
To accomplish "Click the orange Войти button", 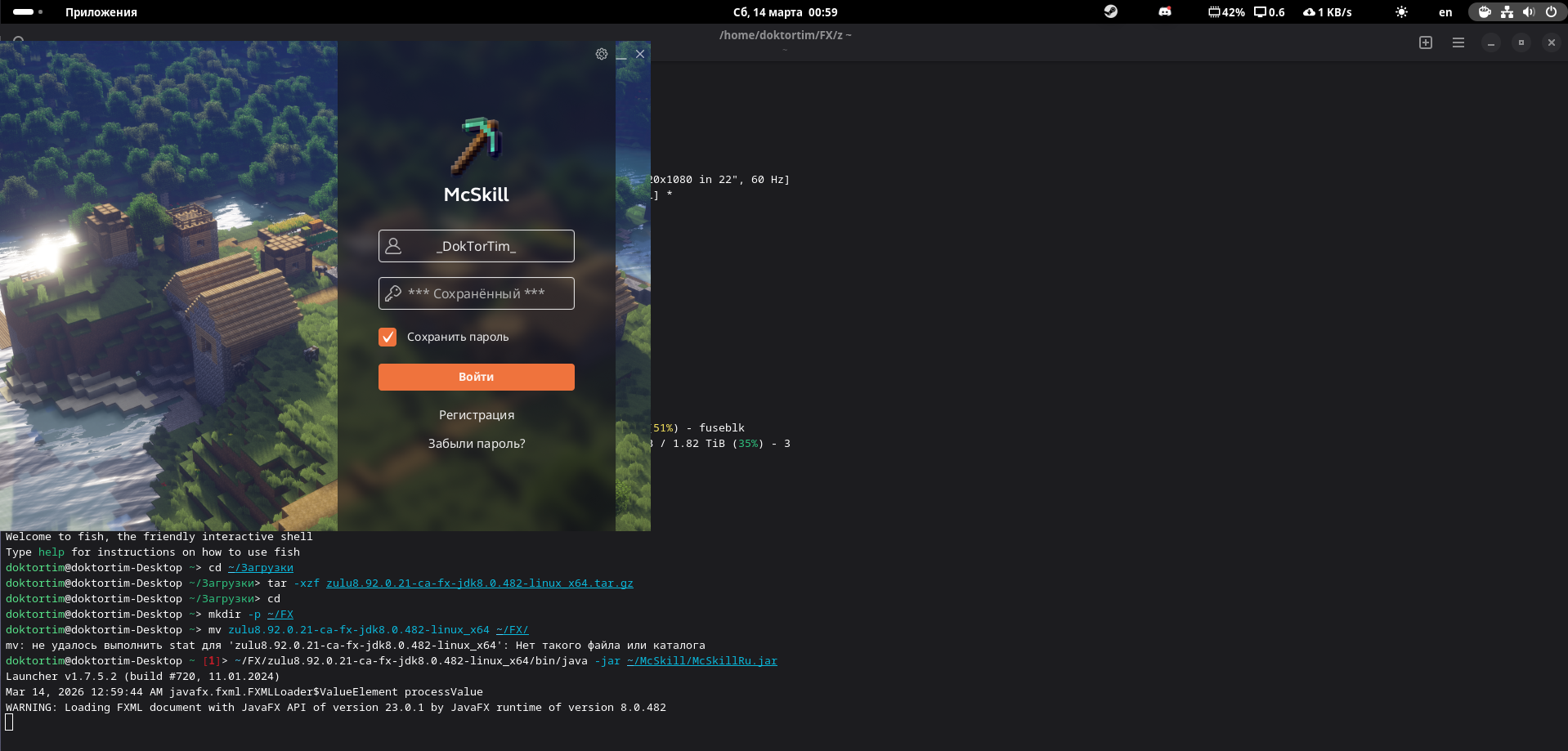I will tap(477, 377).
